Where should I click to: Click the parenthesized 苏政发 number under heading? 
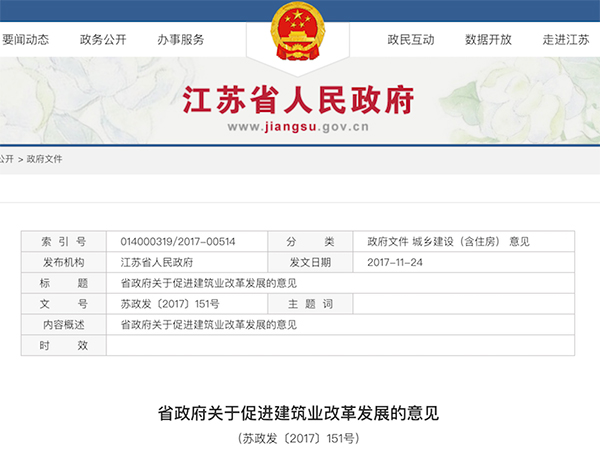point(299,438)
